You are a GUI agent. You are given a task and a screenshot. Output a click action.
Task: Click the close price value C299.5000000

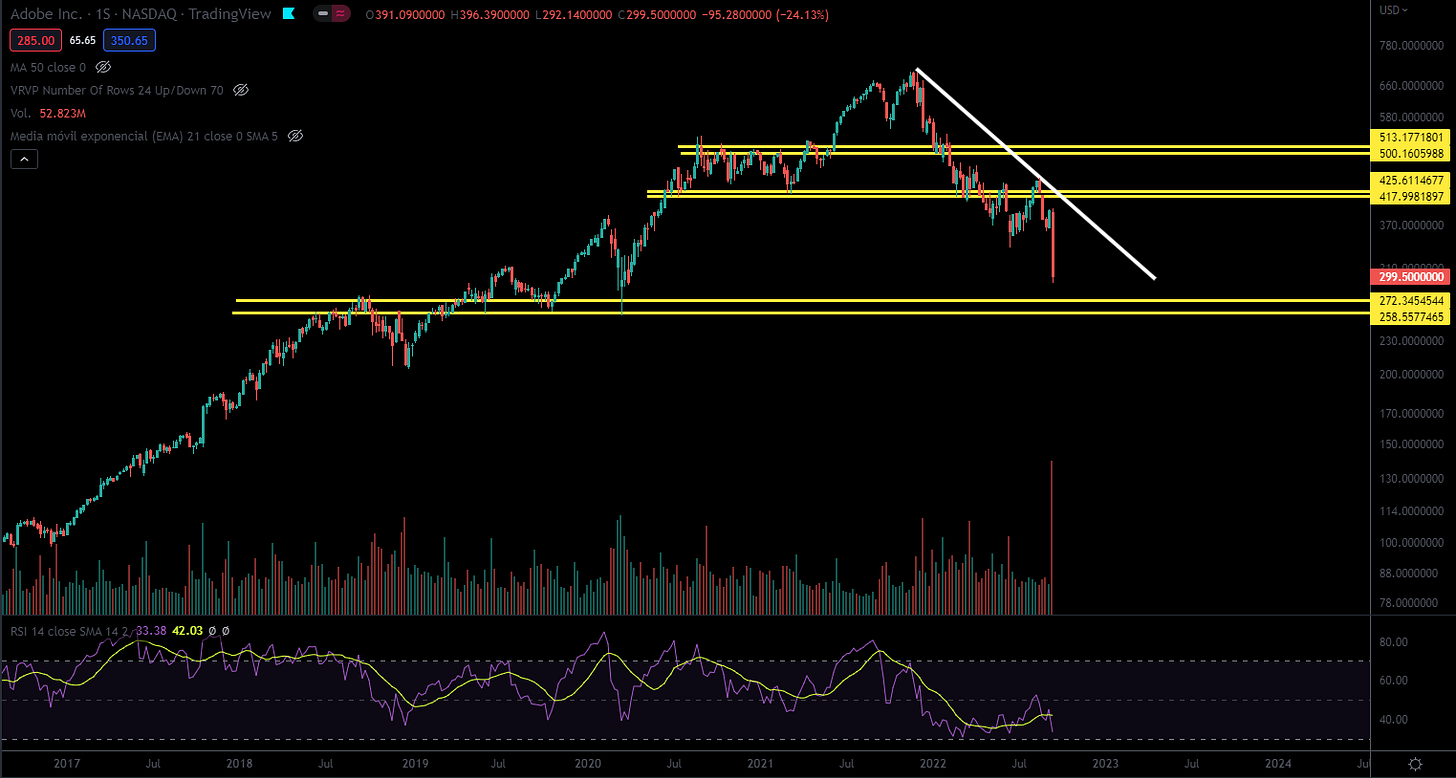click(659, 15)
